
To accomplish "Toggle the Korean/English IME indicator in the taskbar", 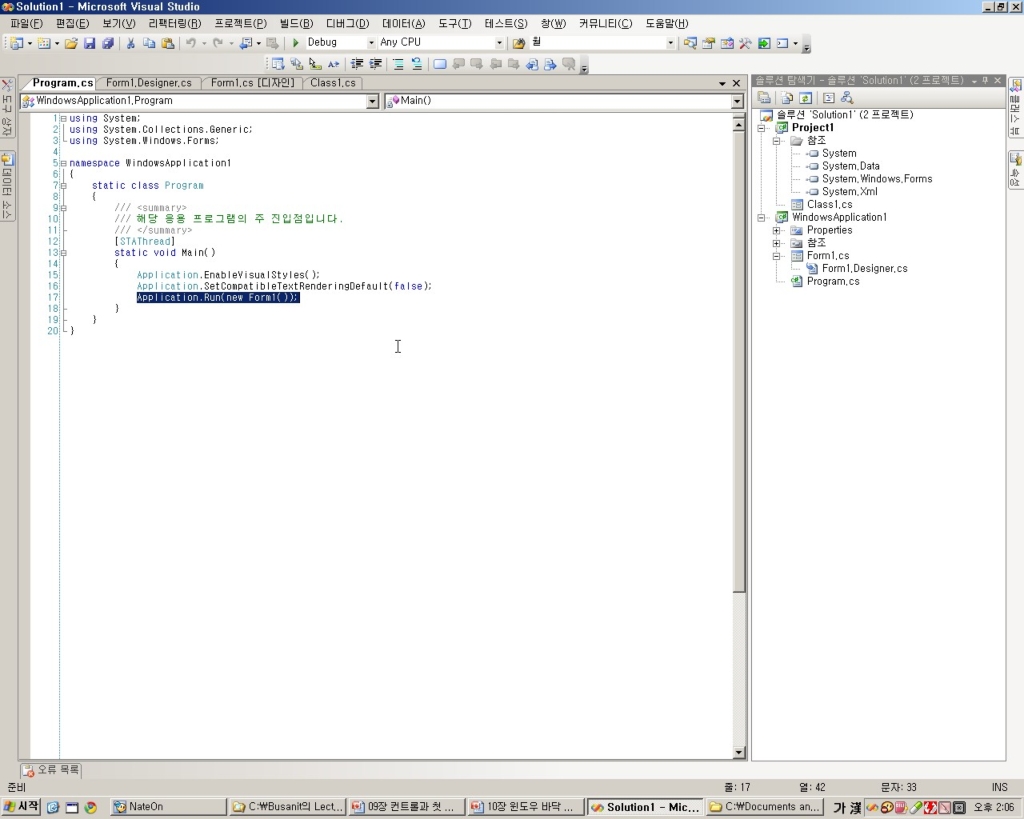I will [x=839, y=808].
